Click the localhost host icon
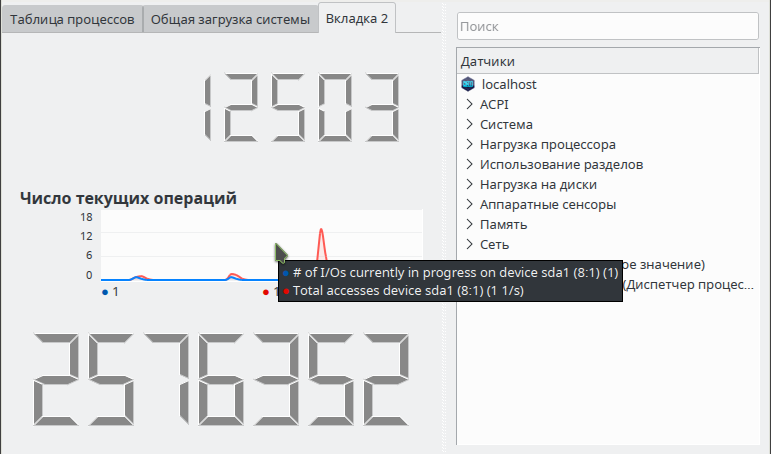This screenshot has width=771, height=454. pyautogui.click(x=468, y=84)
